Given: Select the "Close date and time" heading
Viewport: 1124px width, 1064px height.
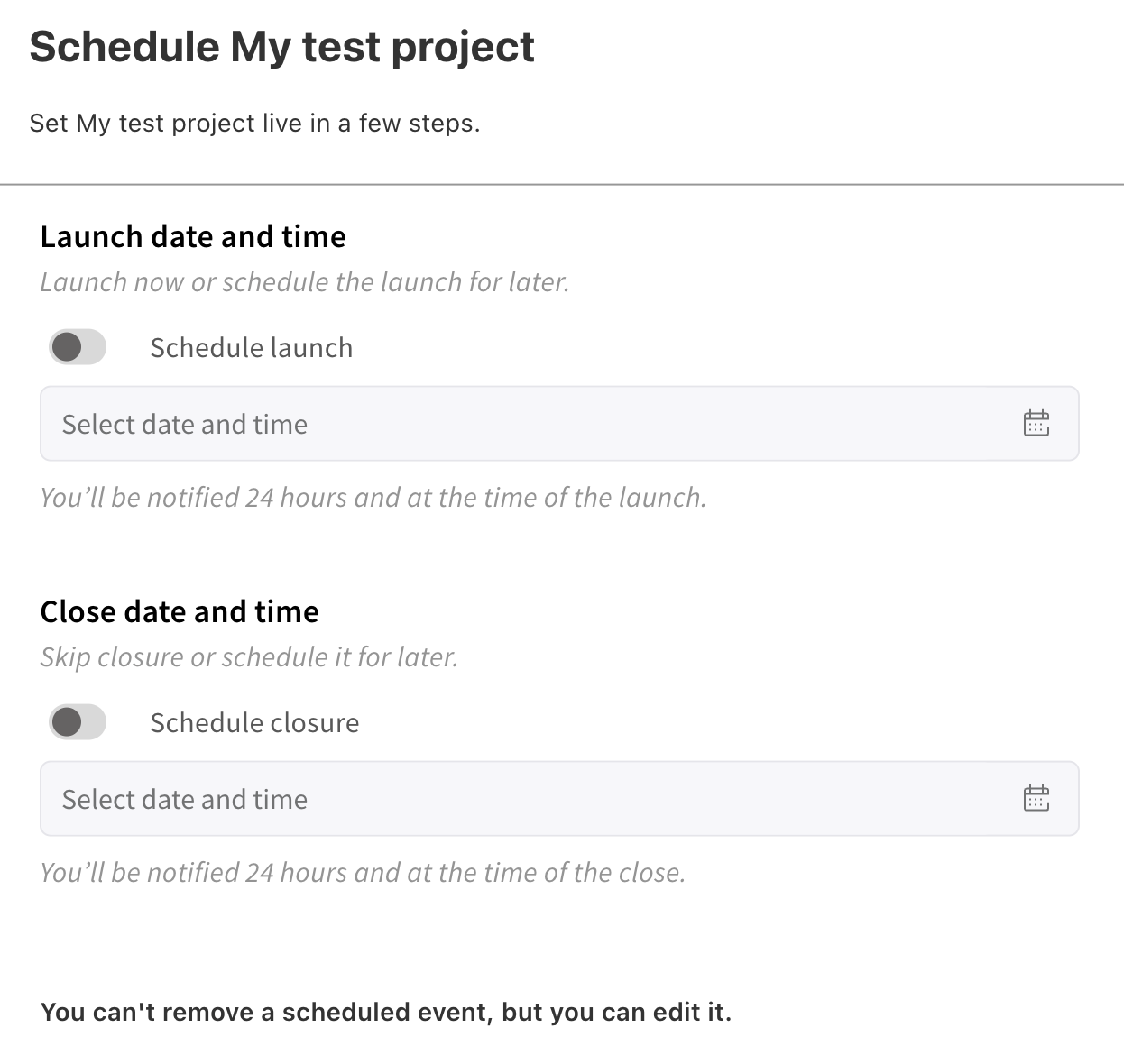Looking at the screenshot, I should 180,611.
